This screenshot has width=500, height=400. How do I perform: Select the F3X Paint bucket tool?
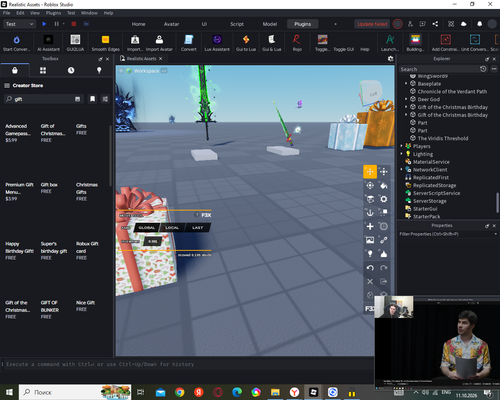coord(384,185)
